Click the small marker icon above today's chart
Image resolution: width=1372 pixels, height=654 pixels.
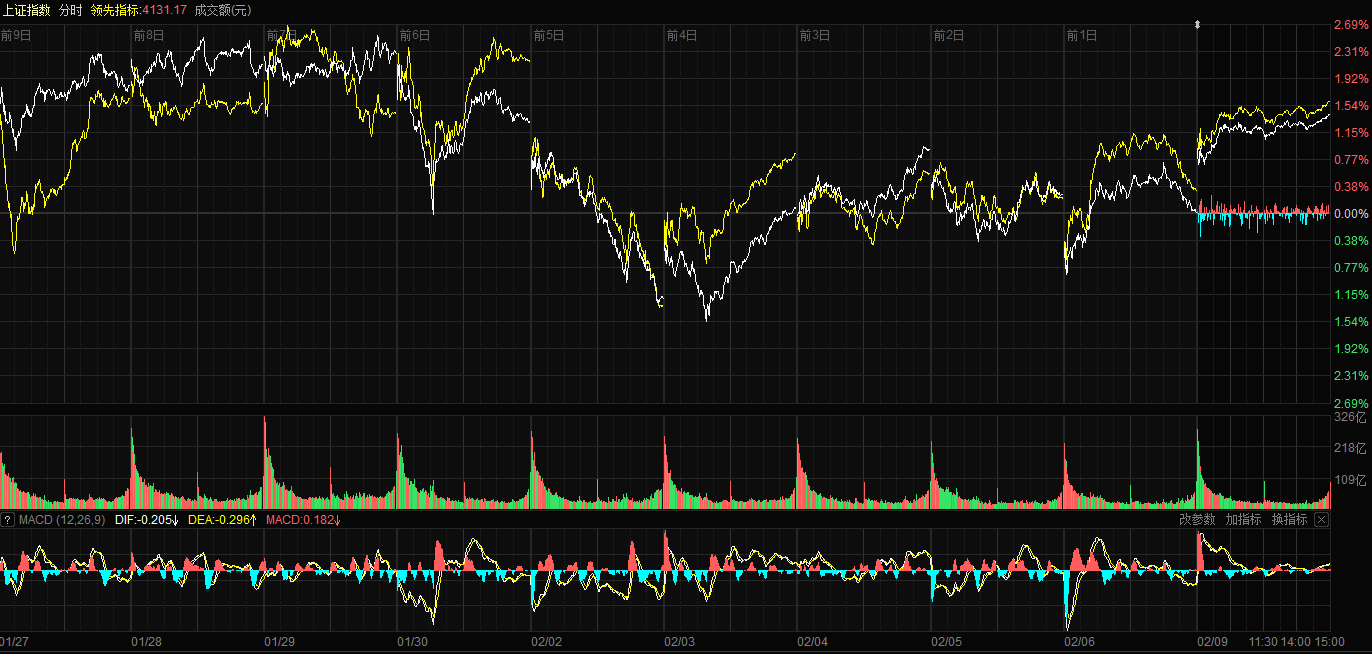point(1198,24)
